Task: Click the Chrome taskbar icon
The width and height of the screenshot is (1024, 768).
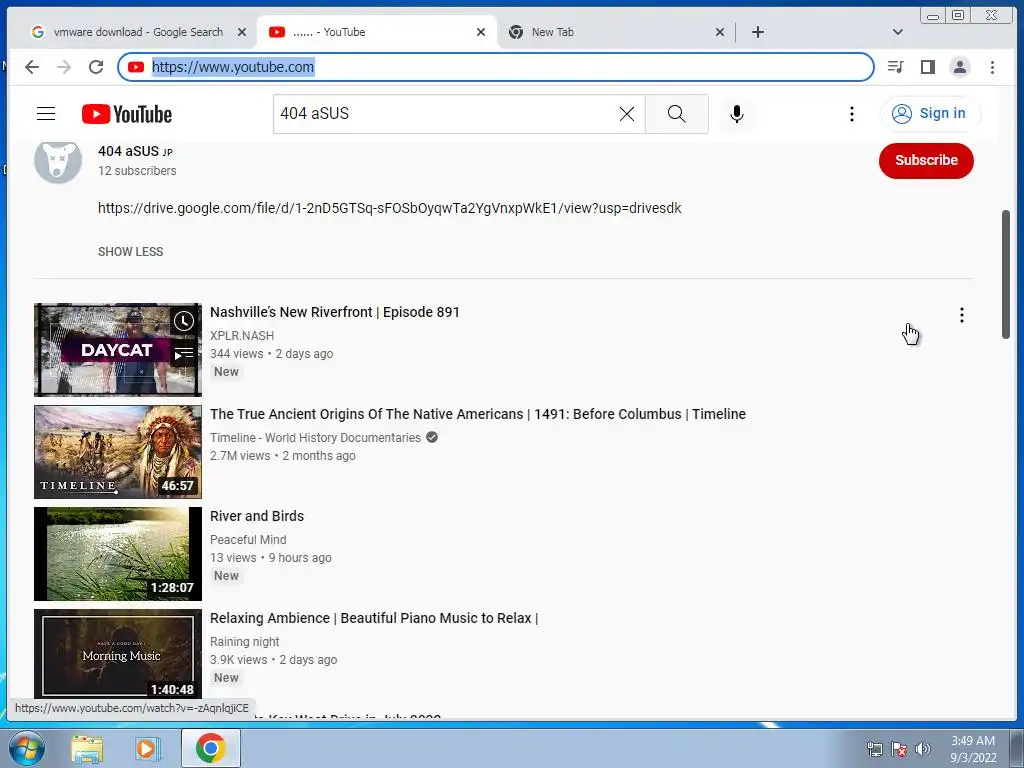Action: (210, 748)
